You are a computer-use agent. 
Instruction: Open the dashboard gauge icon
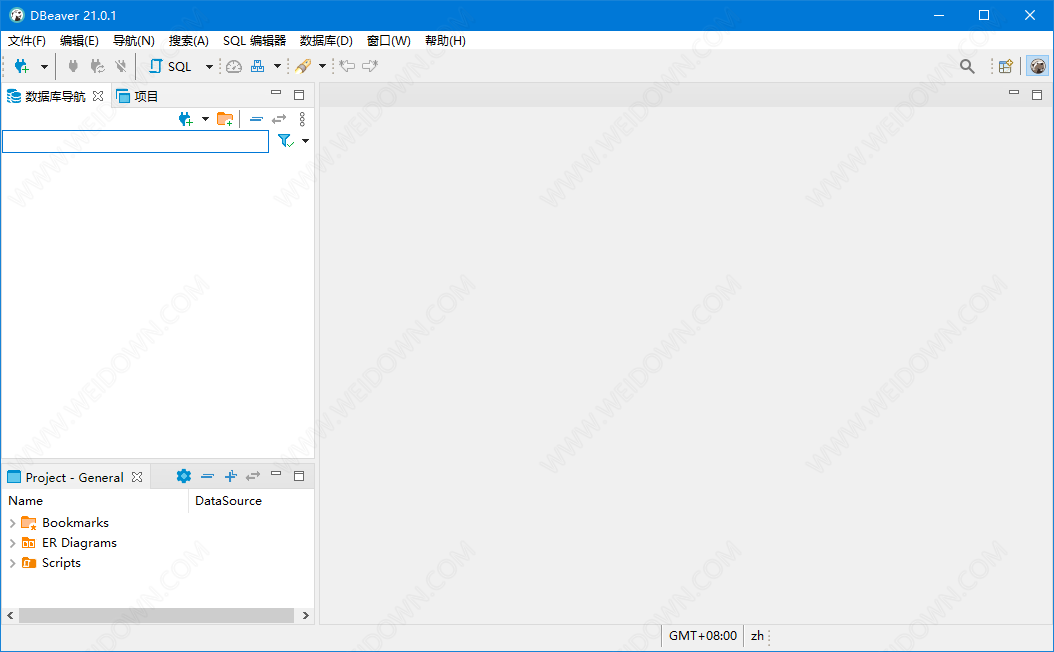234,66
